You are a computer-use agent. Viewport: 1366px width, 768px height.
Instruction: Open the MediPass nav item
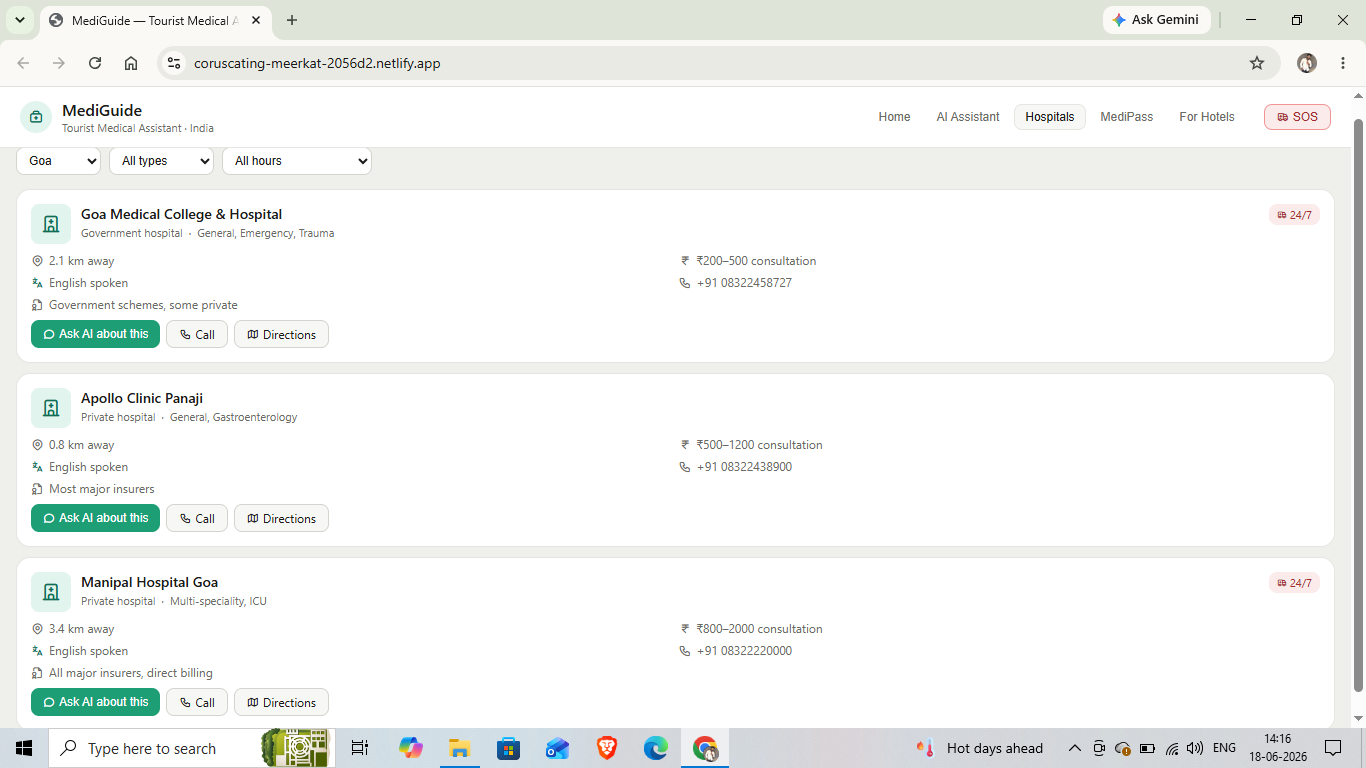pos(1126,117)
